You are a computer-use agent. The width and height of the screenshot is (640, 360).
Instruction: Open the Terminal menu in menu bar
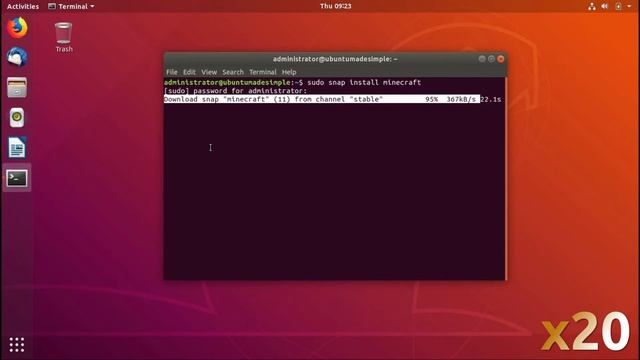point(262,72)
